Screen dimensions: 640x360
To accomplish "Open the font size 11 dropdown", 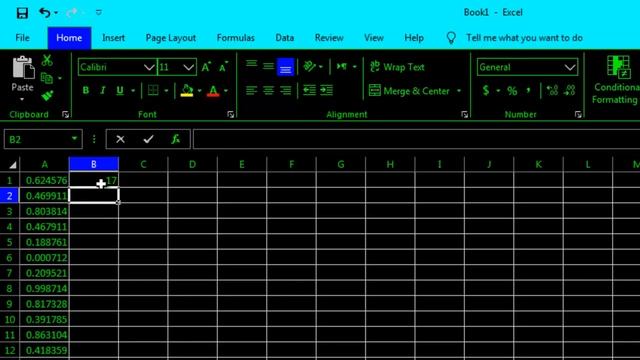I will pos(188,67).
